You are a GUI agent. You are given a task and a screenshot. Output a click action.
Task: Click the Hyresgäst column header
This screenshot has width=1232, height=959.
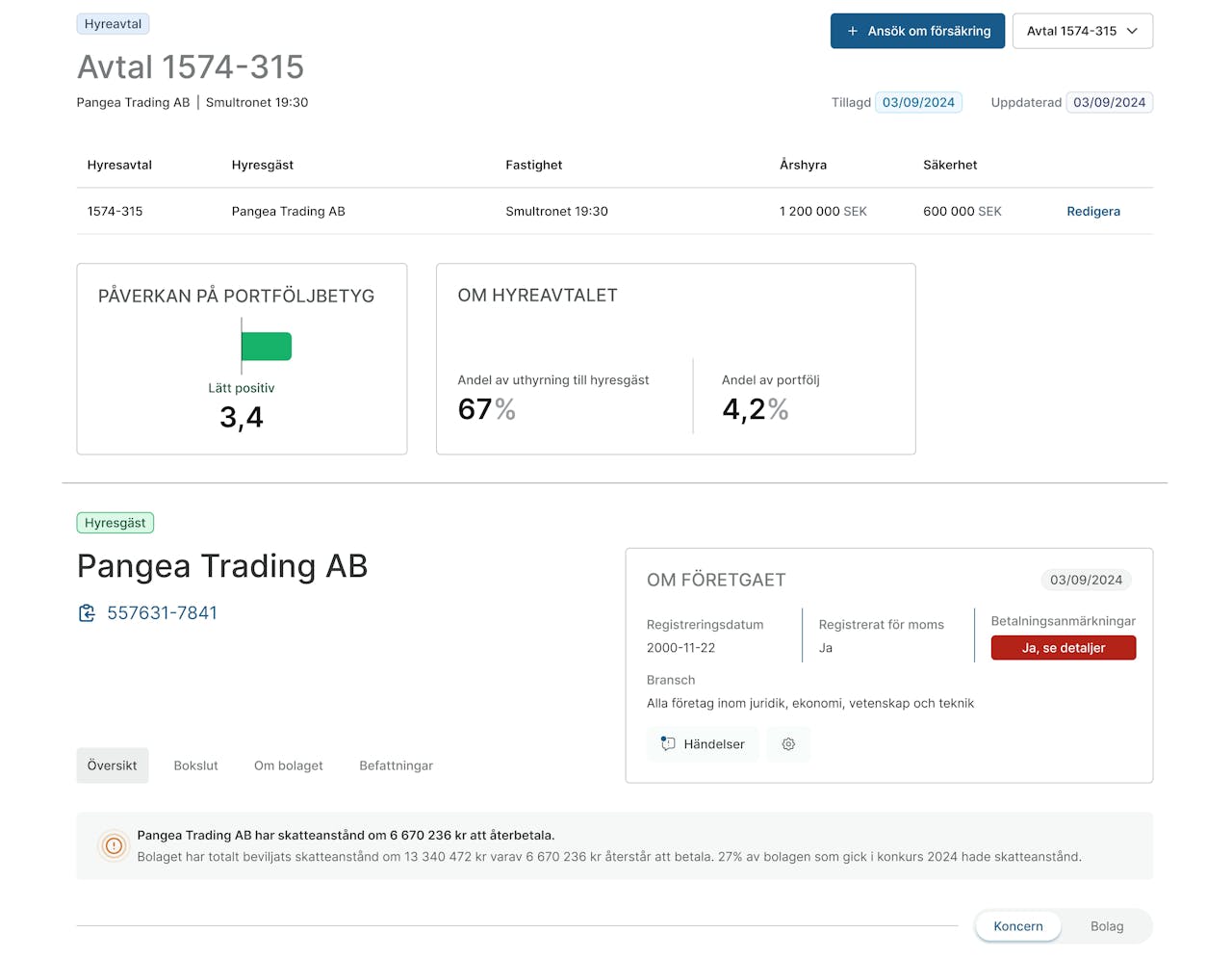coord(263,165)
